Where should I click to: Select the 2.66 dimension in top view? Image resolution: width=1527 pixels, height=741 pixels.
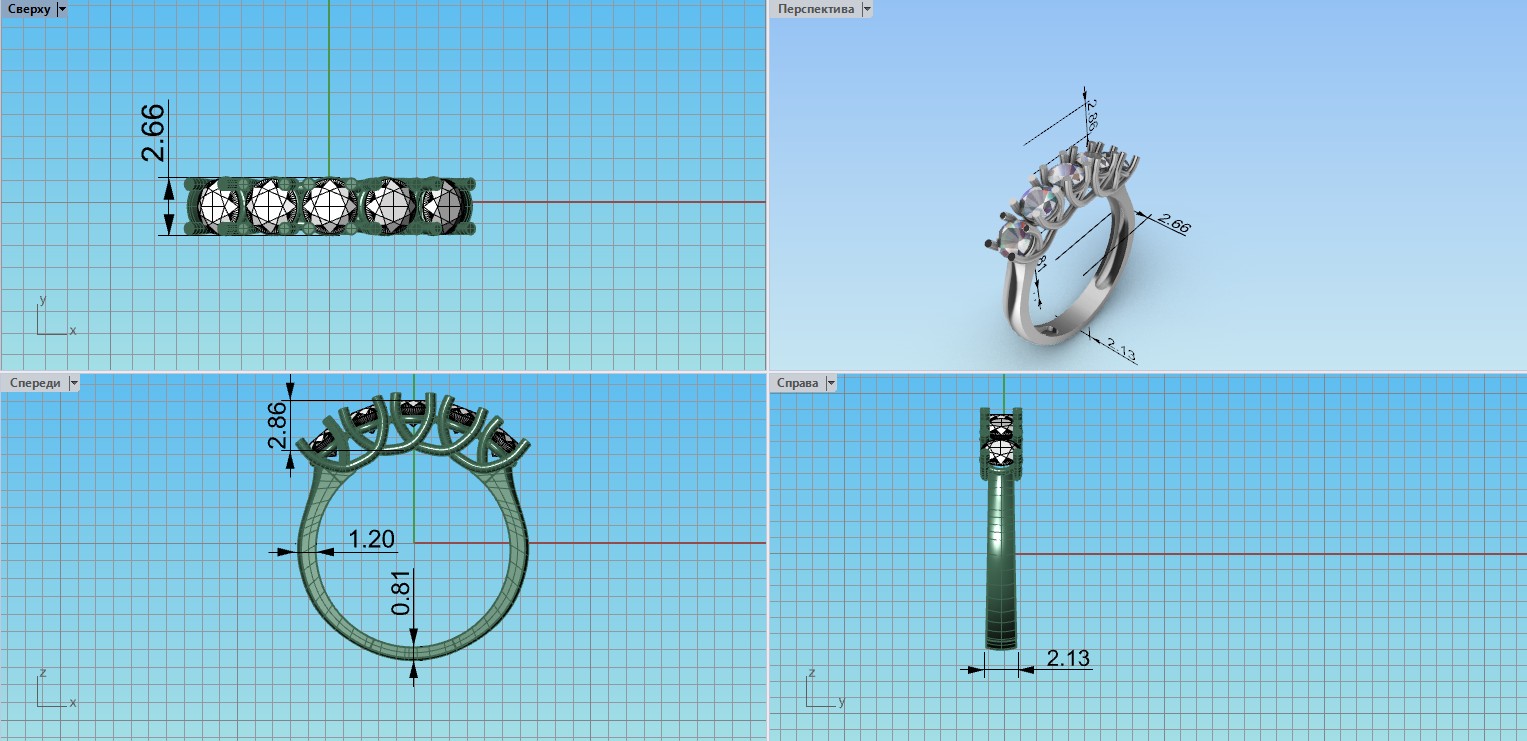(153, 132)
